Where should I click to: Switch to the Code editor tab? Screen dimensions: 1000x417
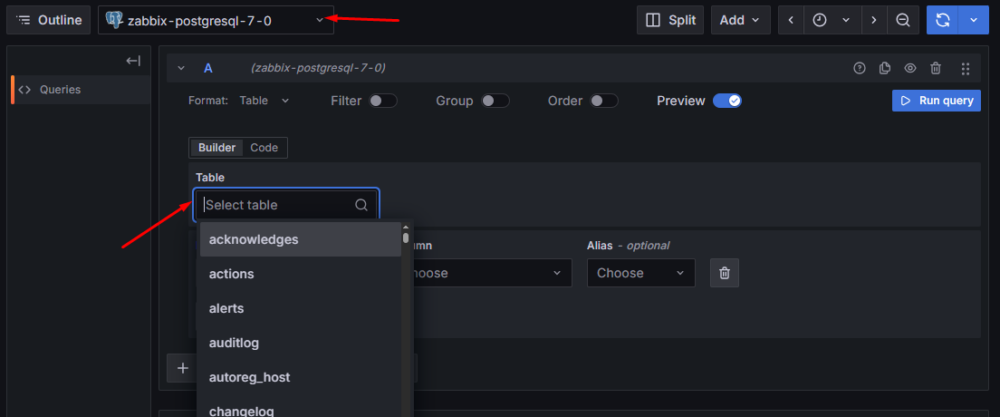pos(264,148)
